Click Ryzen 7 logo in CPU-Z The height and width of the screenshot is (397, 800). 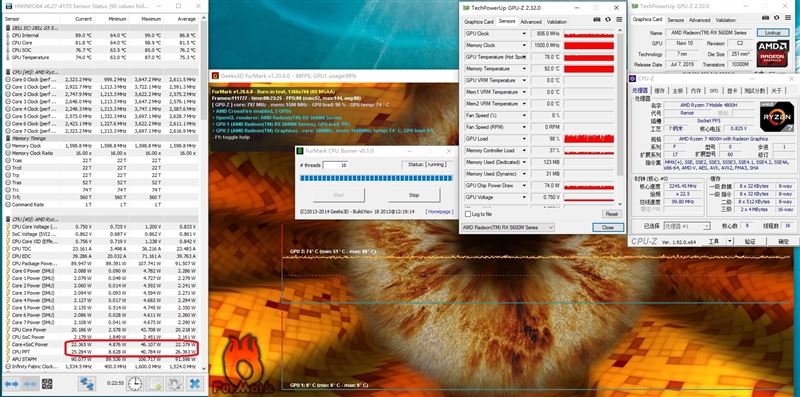pyautogui.click(x=777, y=116)
